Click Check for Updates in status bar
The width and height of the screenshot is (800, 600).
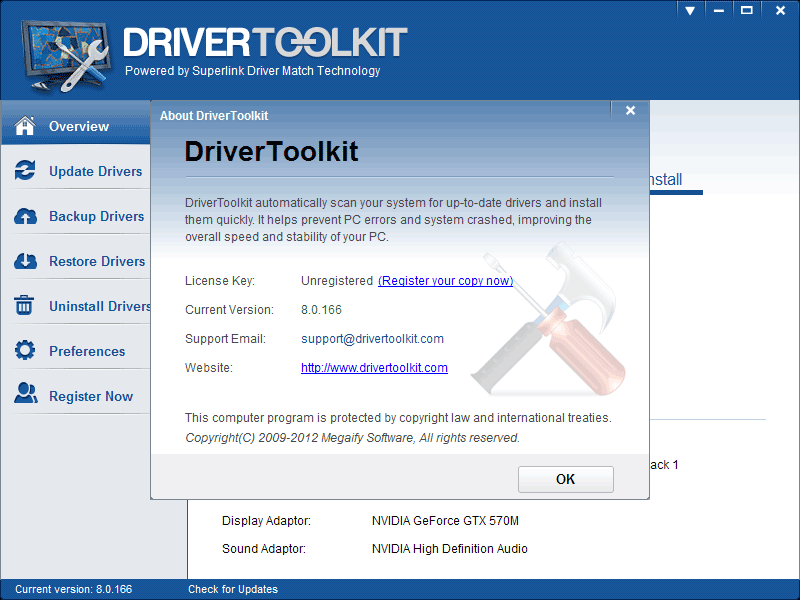pyautogui.click(x=233, y=589)
